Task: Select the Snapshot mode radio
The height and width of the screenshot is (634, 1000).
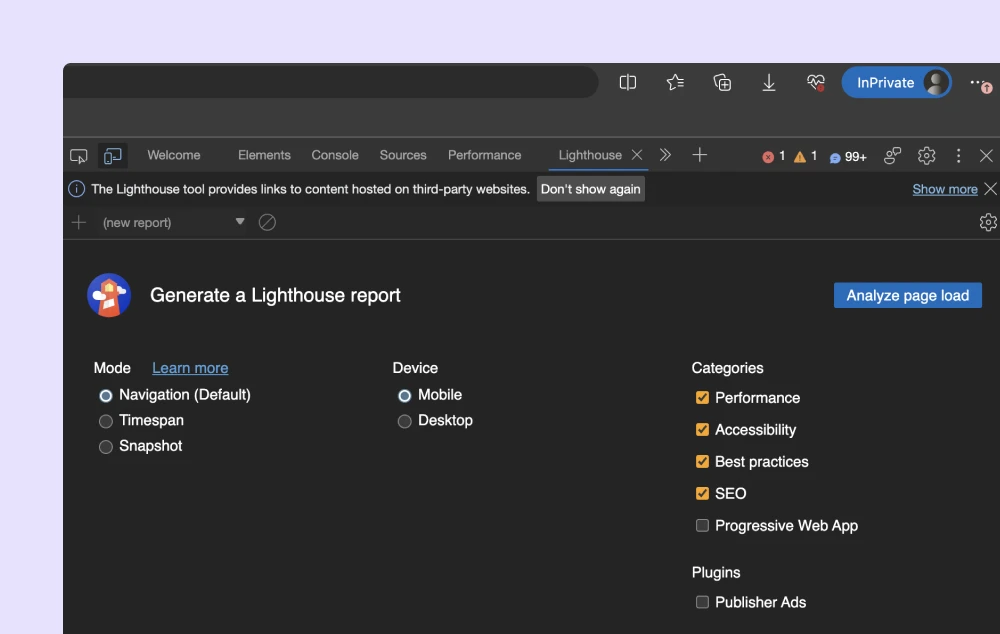Action: pos(106,446)
